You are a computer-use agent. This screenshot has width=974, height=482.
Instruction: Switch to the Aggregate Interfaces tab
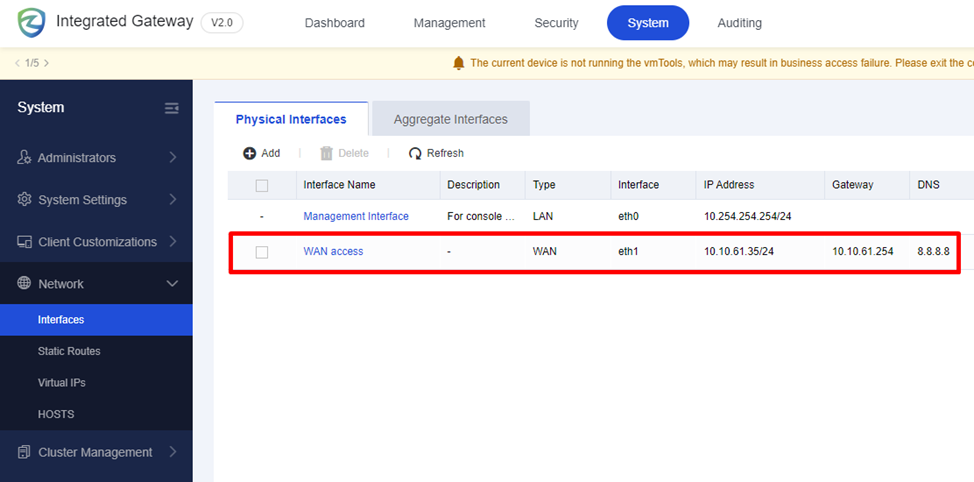pyautogui.click(x=450, y=119)
